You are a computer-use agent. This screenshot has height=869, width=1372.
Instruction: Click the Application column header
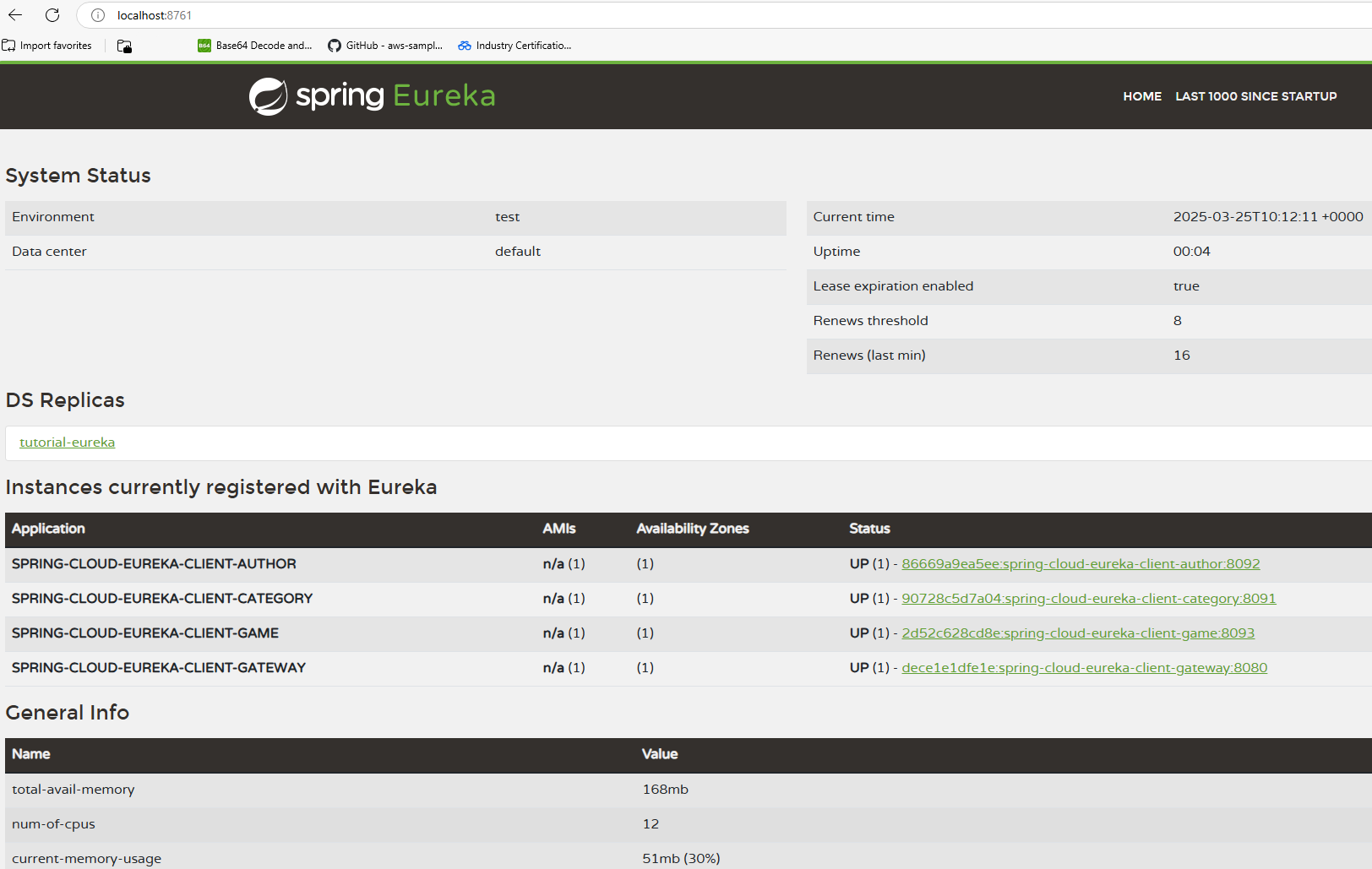tap(48, 529)
